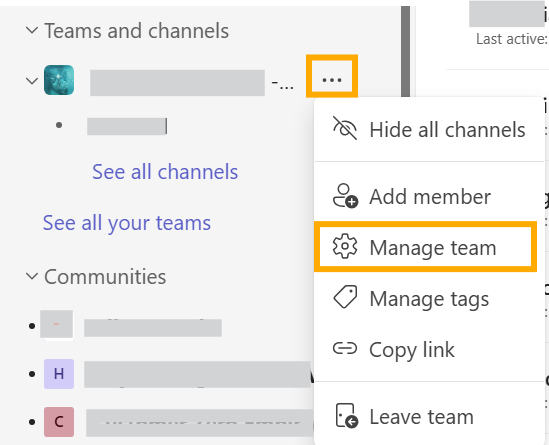Open the blurred channel under the team
Screen dimensions: 549x445
pyautogui.click(x=127, y=126)
